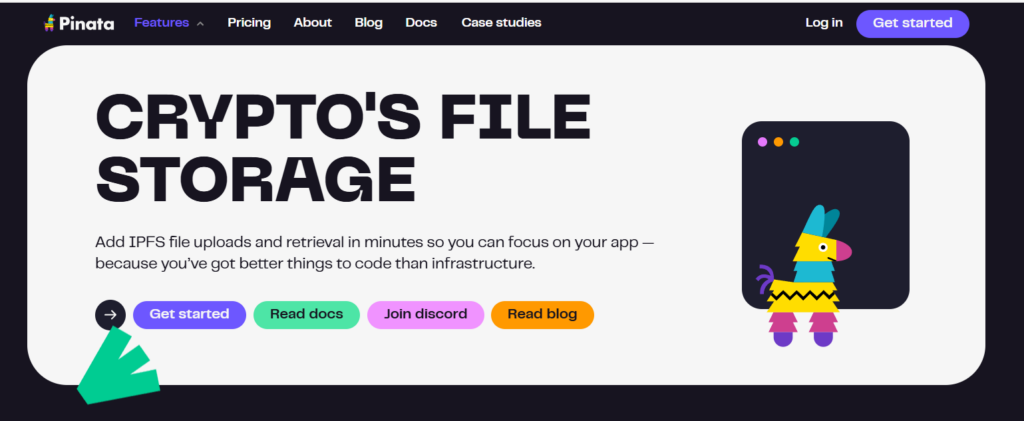View Case studies page
Viewport: 1024px width, 421px height.
[x=502, y=23]
